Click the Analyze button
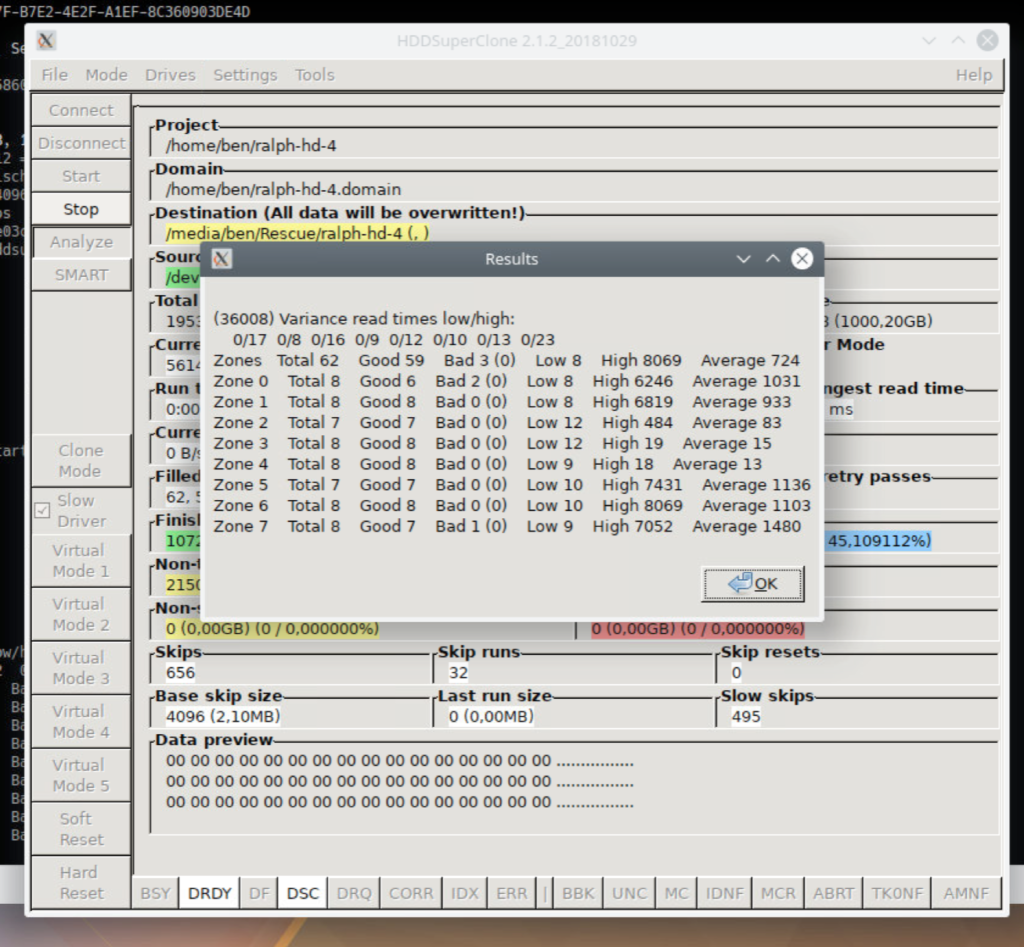 click(x=81, y=242)
